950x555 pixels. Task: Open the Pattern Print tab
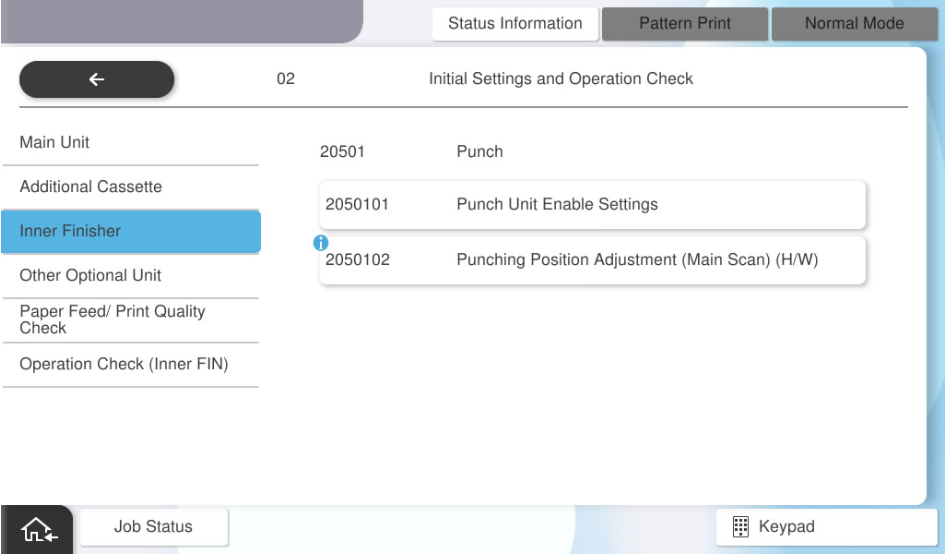coord(684,24)
